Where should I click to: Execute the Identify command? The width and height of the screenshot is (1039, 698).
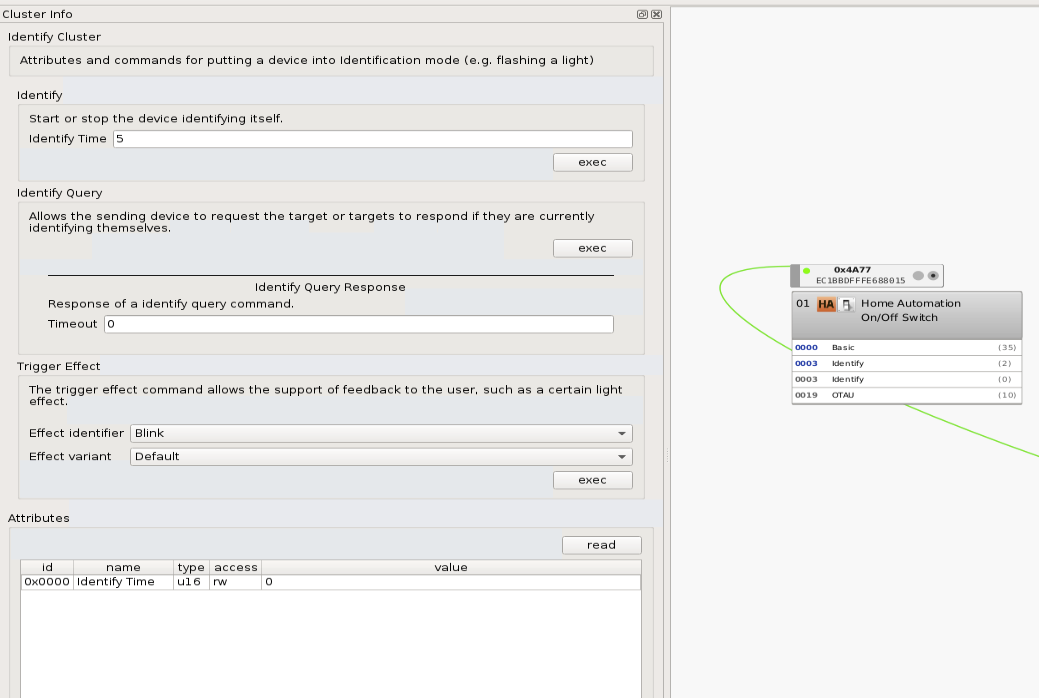pyautogui.click(x=592, y=162)
